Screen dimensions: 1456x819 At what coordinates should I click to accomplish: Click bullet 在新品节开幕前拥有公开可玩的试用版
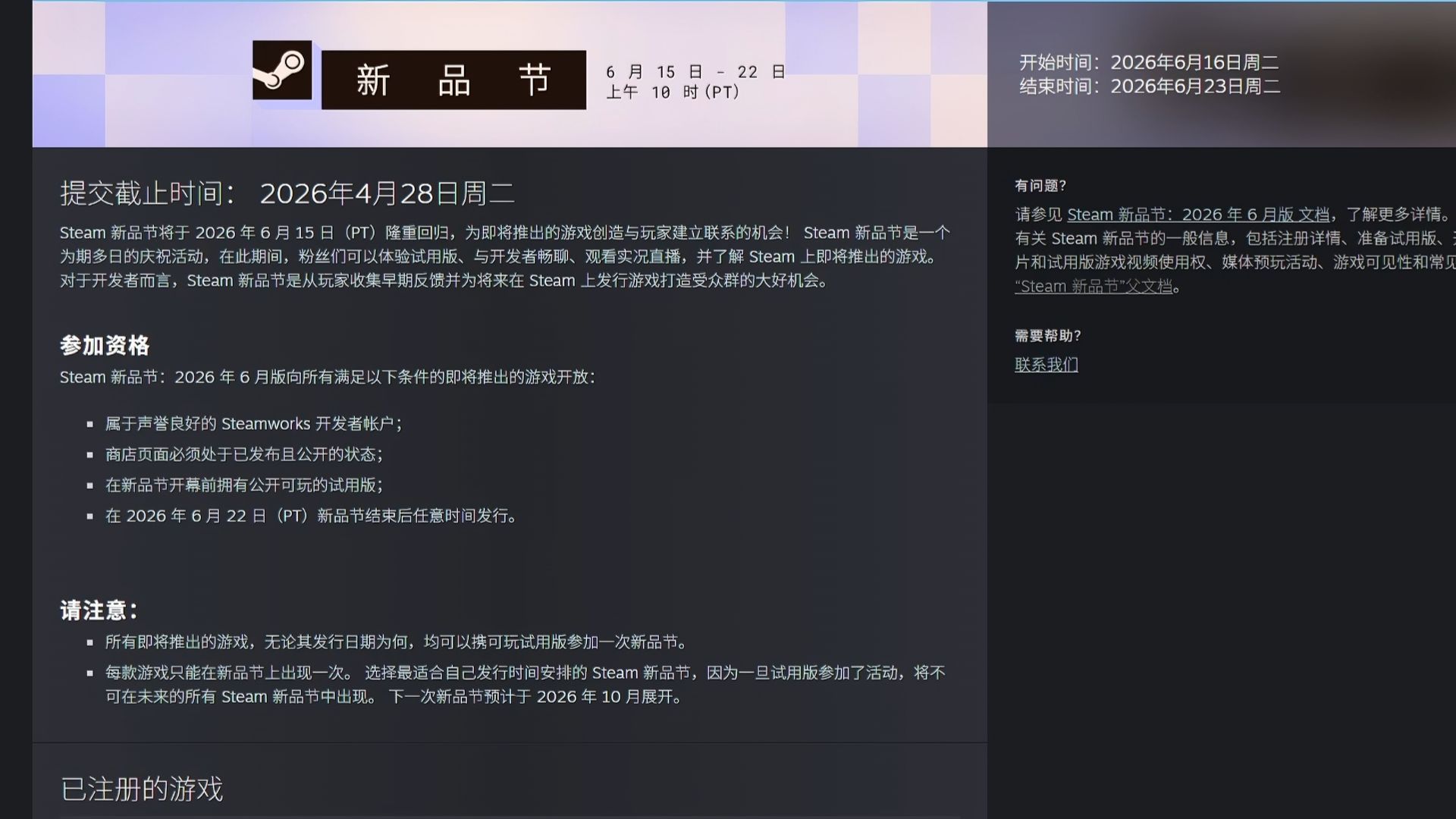coord(243,485)
